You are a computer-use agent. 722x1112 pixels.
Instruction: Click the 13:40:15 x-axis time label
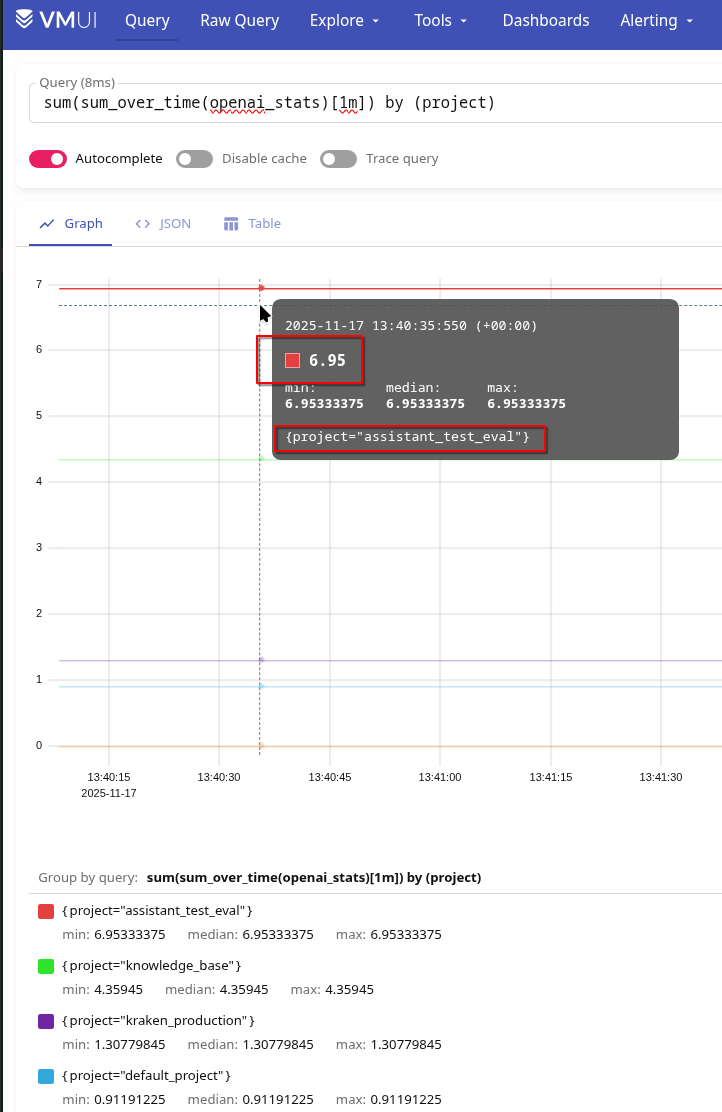[x=109, y=777]
